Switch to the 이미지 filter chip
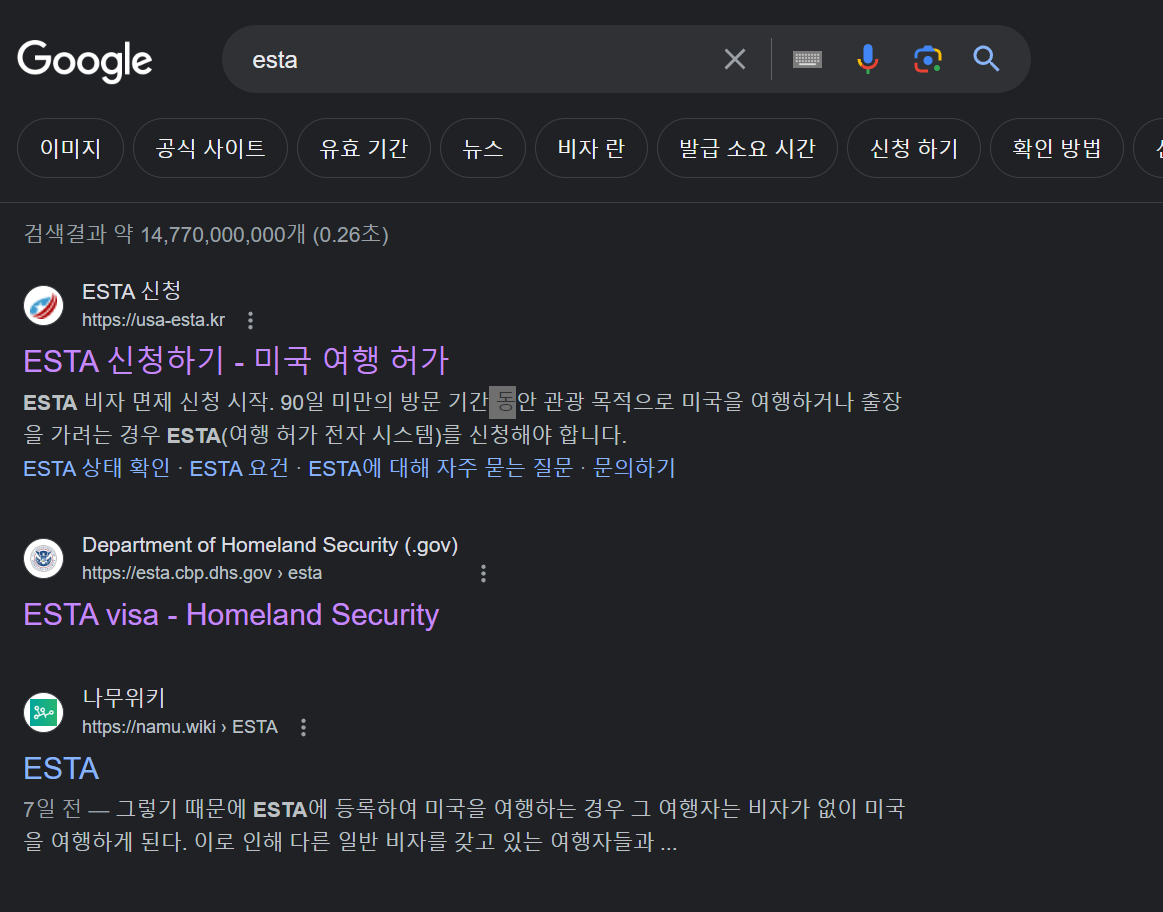This screenshot has height=912, width=1163. [x=70, y=147]
